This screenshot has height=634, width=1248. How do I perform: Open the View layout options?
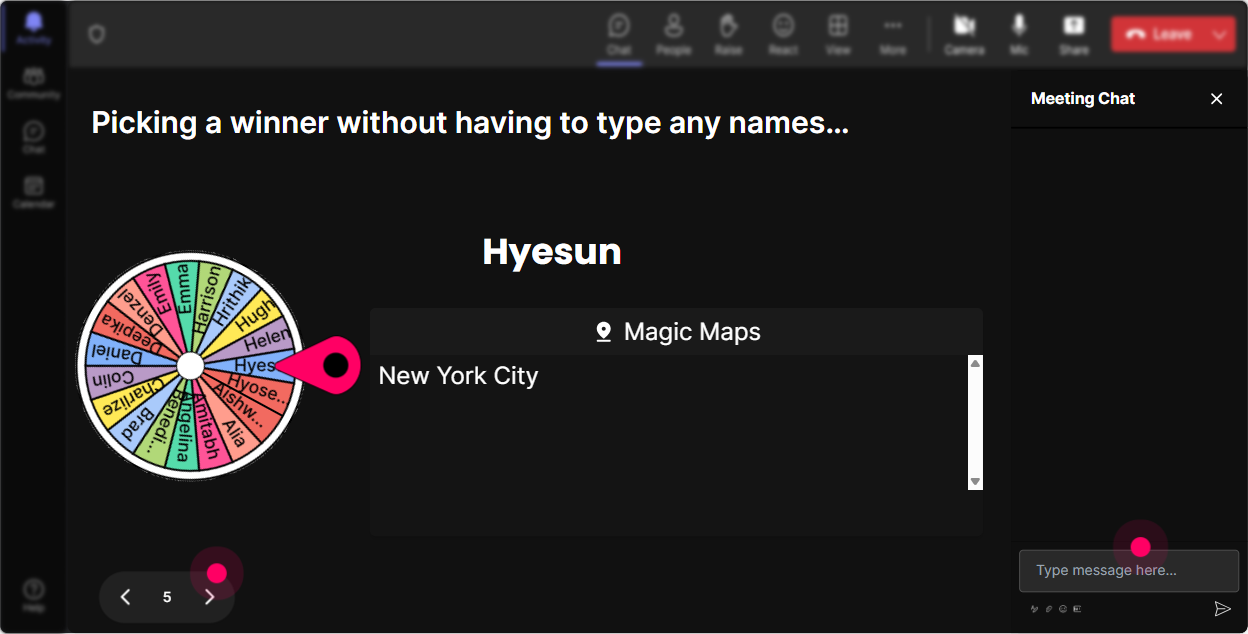click(x=838, y=34)
